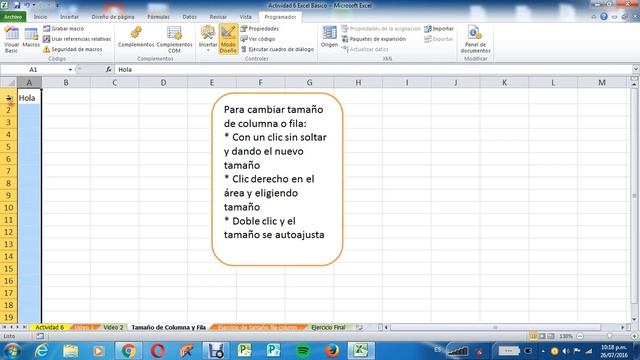Switch to Page Layout view
Image resolution: width=640 pixels, height=360 pixels.
(542, 336)
